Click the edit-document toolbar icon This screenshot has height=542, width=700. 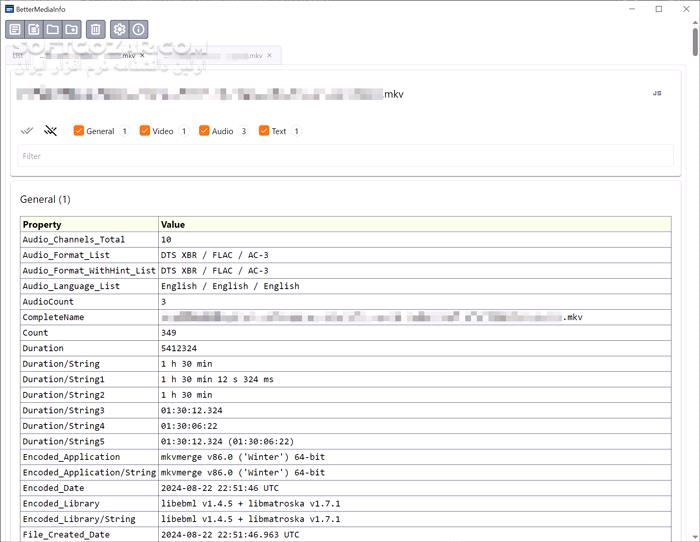(x=34, y=30)
